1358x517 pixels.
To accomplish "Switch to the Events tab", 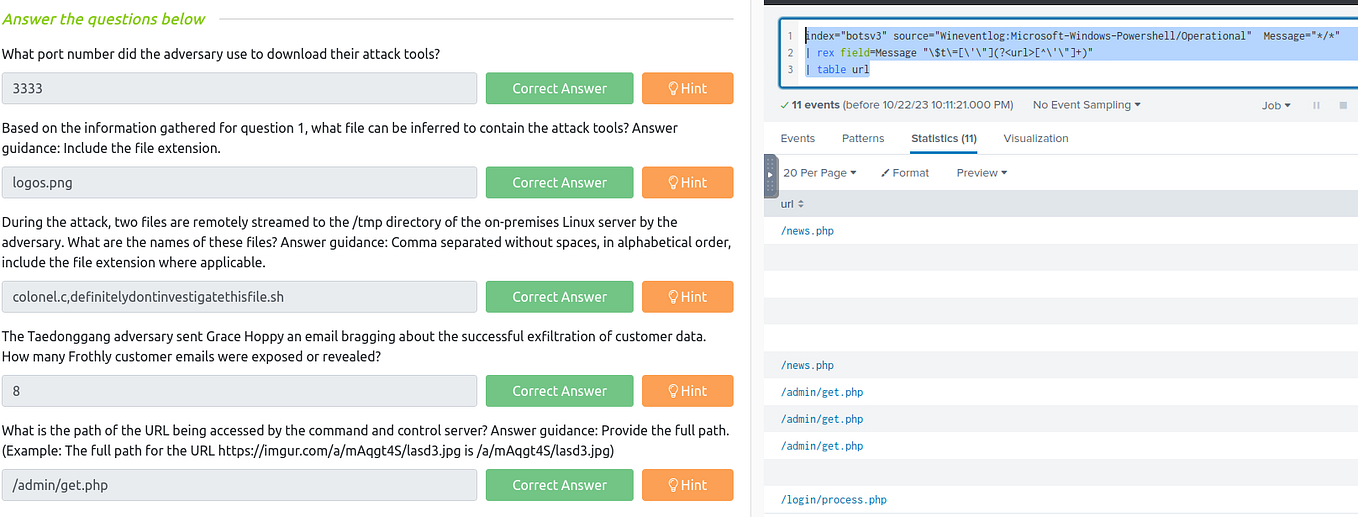I will [797, 138].
